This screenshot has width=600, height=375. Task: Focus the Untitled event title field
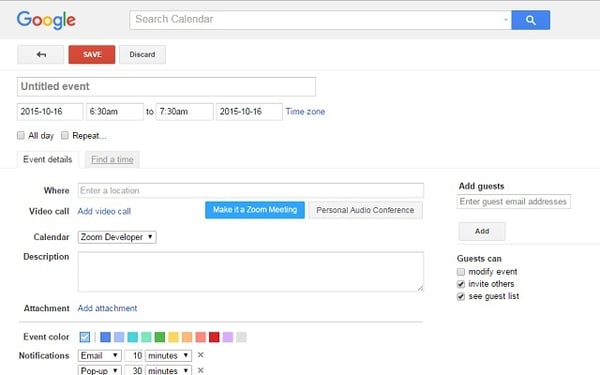coord(166,86)
